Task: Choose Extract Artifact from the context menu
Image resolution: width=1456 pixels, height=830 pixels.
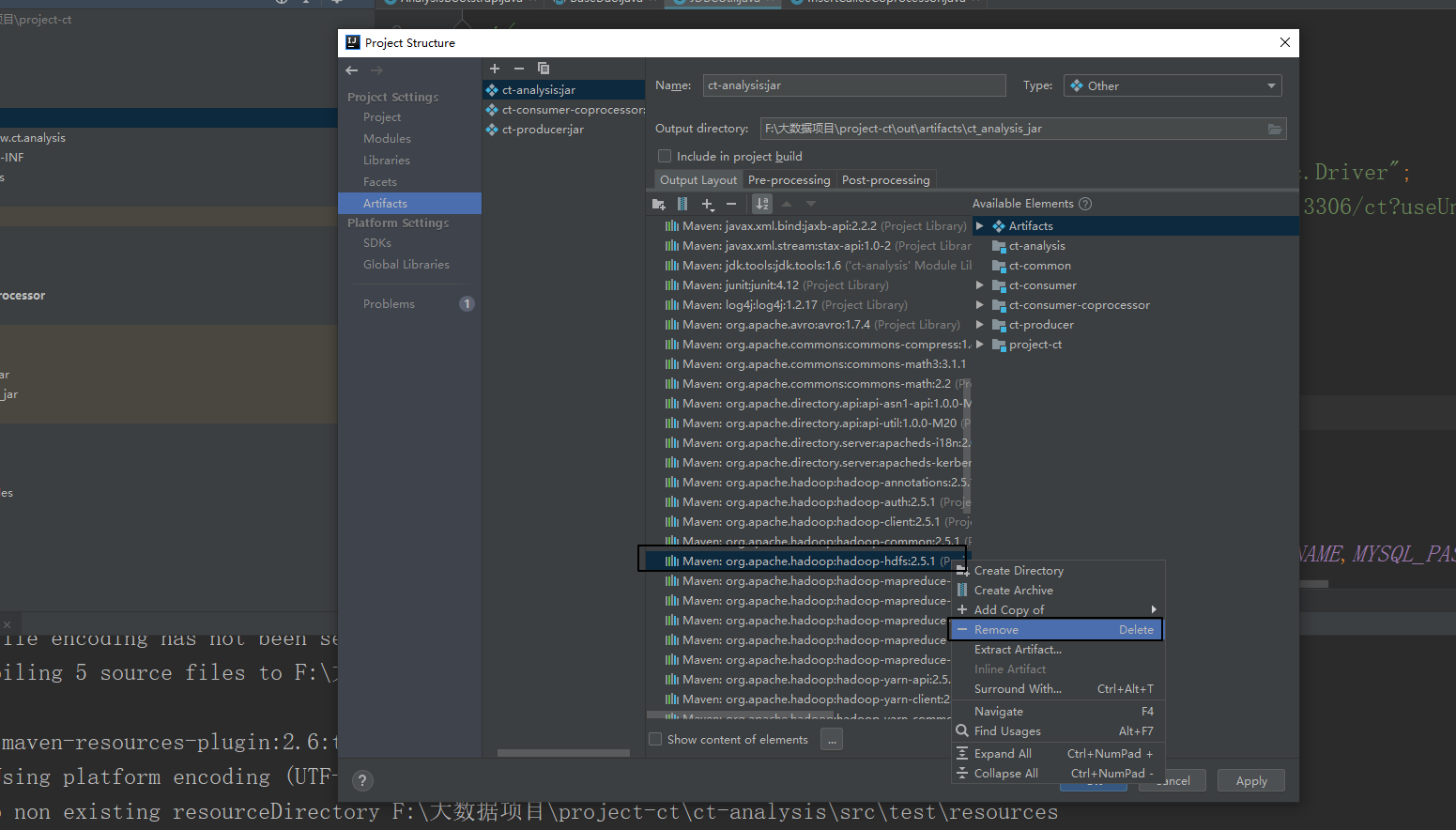Action: coord(1018,649)
